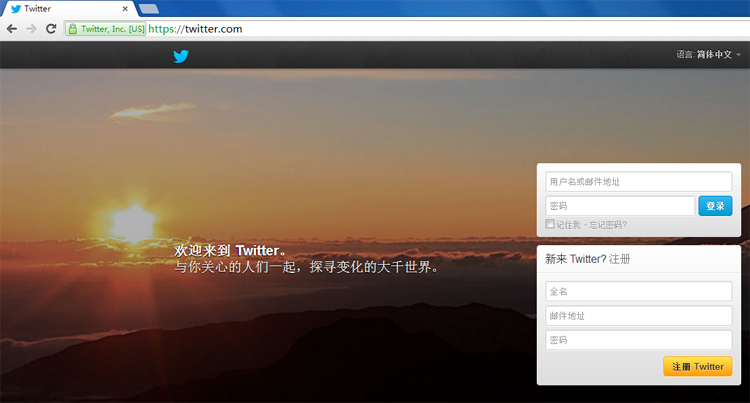The width and height of the screenshot is (750, 403).
Task: Click the 注册 Twitter sign-up button
Action: click(x=697, y=367)
